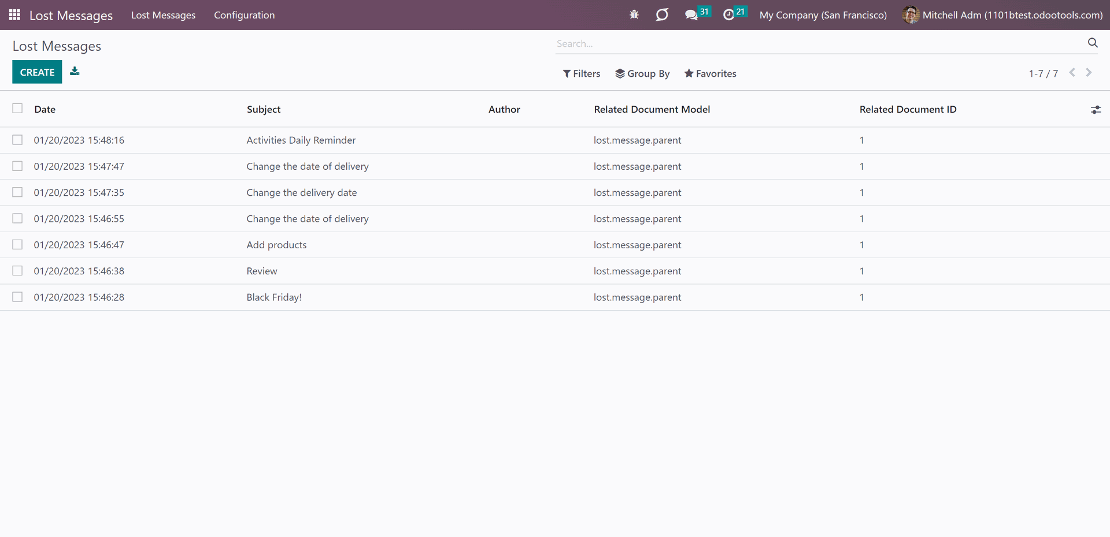This screenshot has width=1110, height=537.
Task: Open optional columns adjust icon
Action: 1096,110
